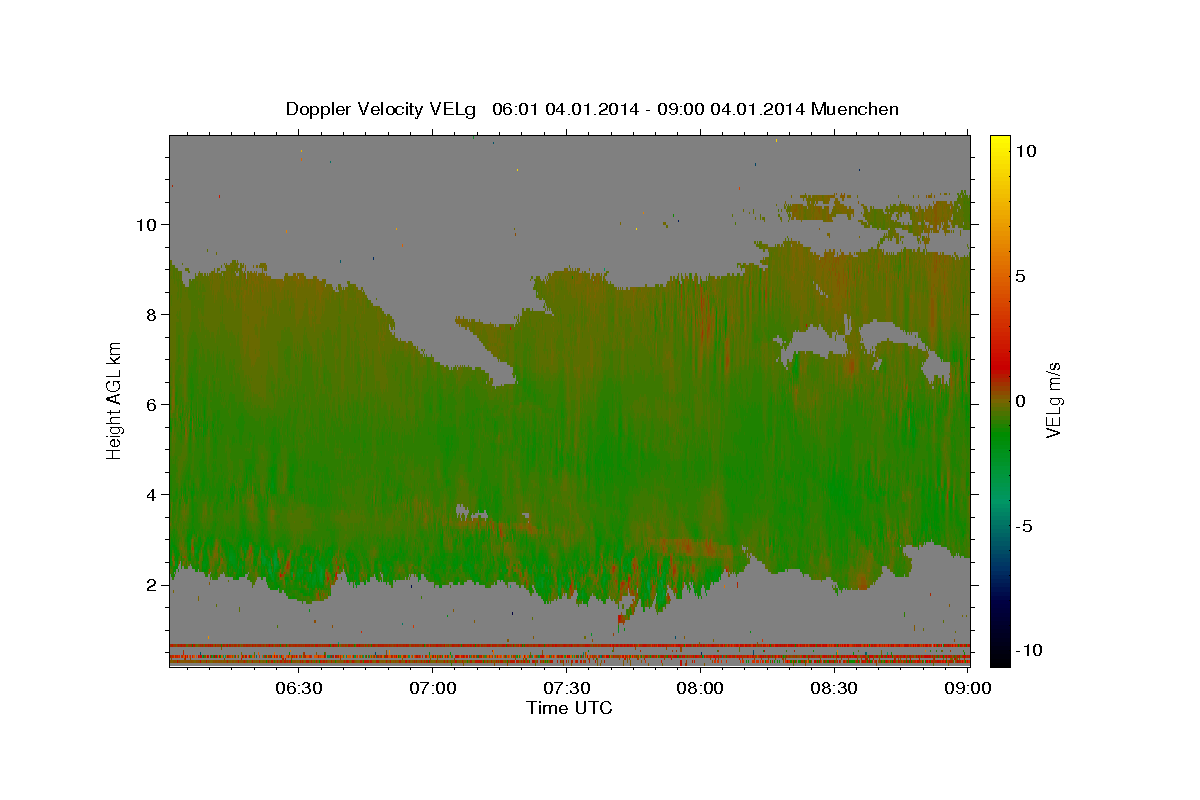1200x800 pixels.
Task: Click the 07:30 time tick label
Action: [566, 688]
